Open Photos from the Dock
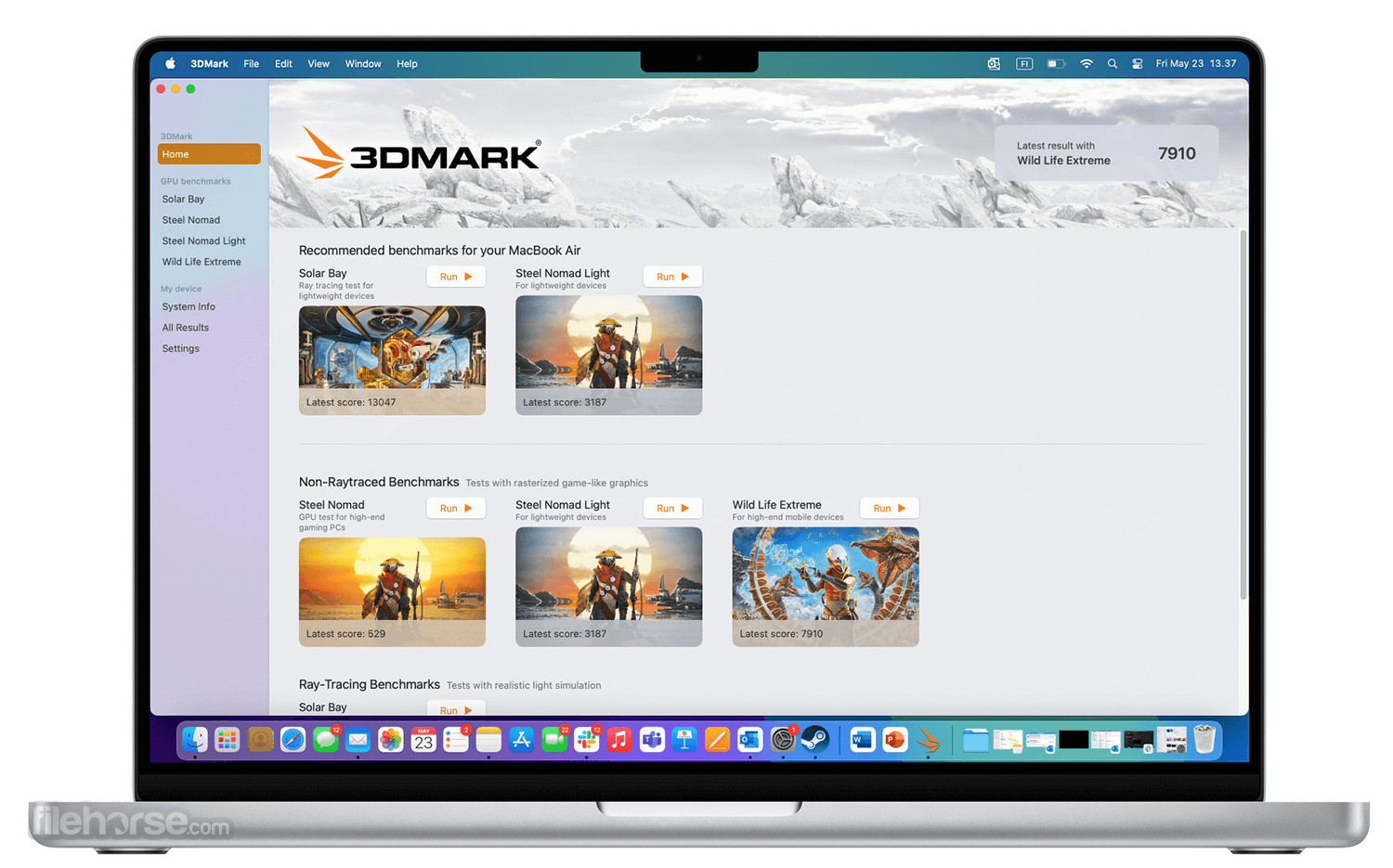The image size is (1393, 868). [x=391, y=740]
